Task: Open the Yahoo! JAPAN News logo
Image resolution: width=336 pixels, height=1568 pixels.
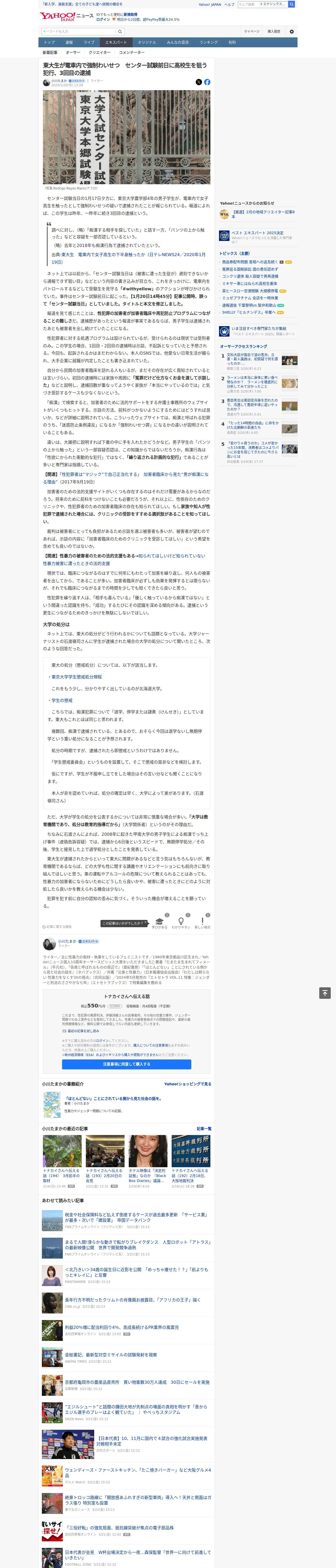Action: pyautogui.click(x=67, y=16)
